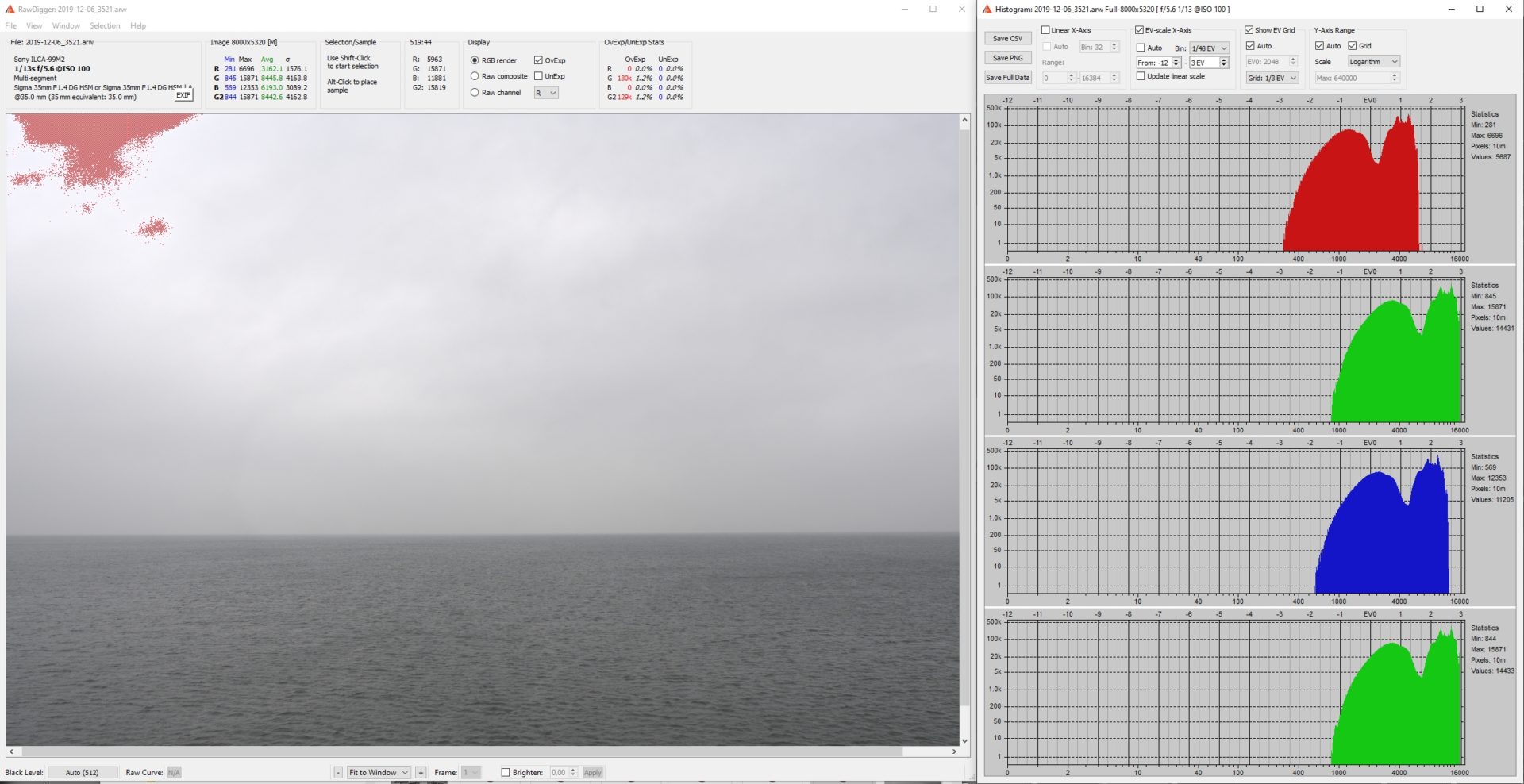Image resolution: width=1524 pixels, height=784 pixels.
Task: Open the Selection menu
Action: [105, 25]
